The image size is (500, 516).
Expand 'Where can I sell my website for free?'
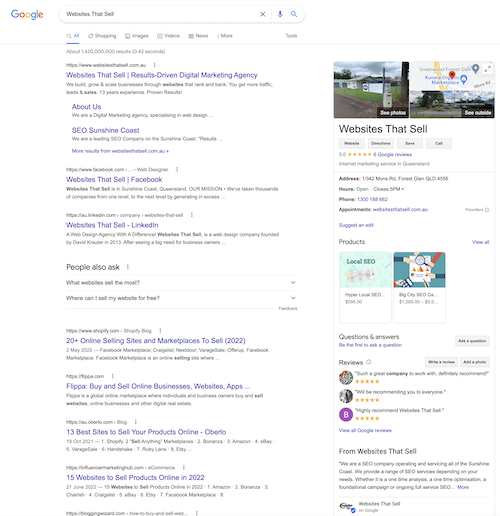[x=182, y=298]
